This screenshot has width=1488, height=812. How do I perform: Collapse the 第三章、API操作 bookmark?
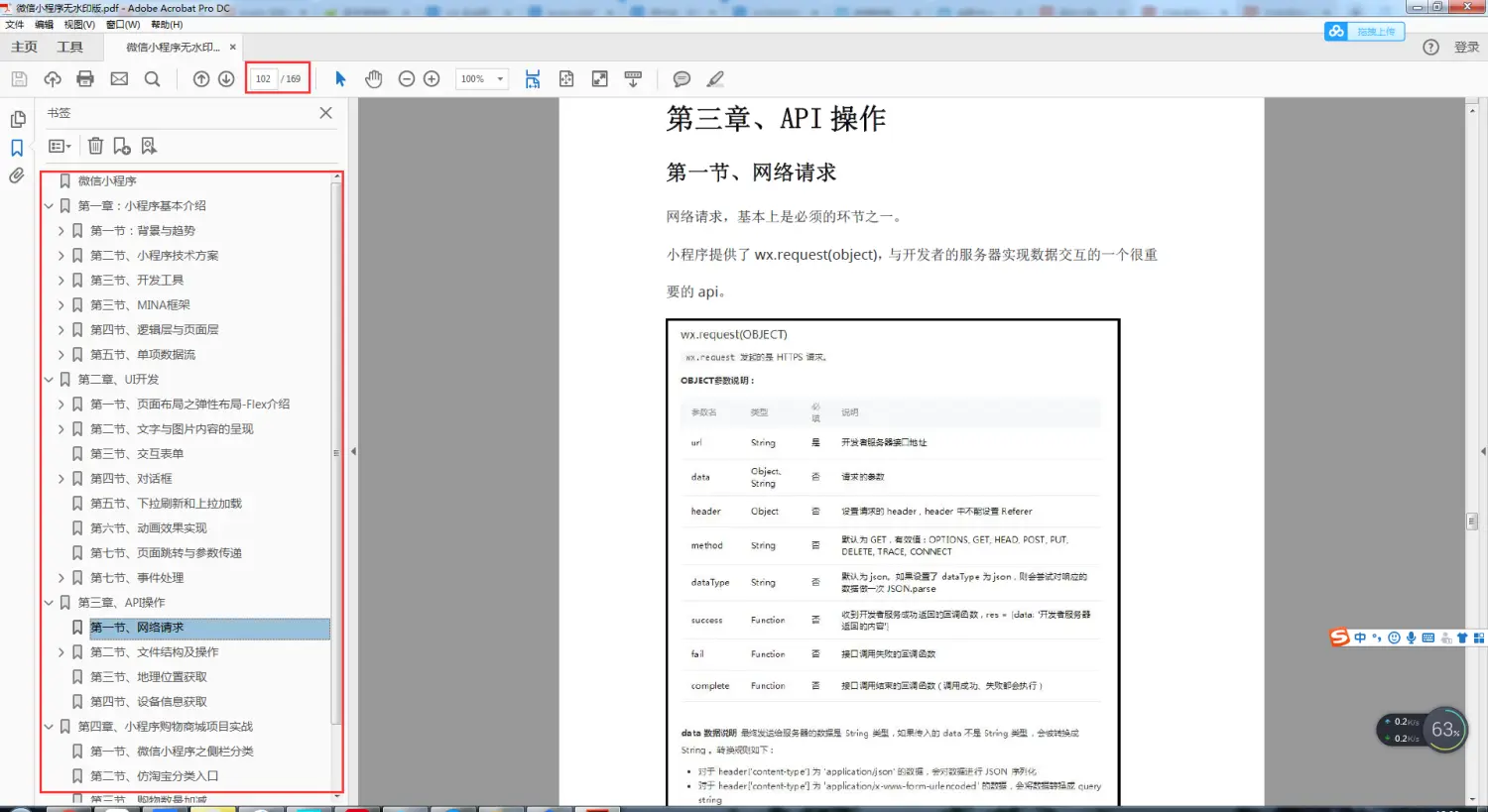tap(49, 603)
